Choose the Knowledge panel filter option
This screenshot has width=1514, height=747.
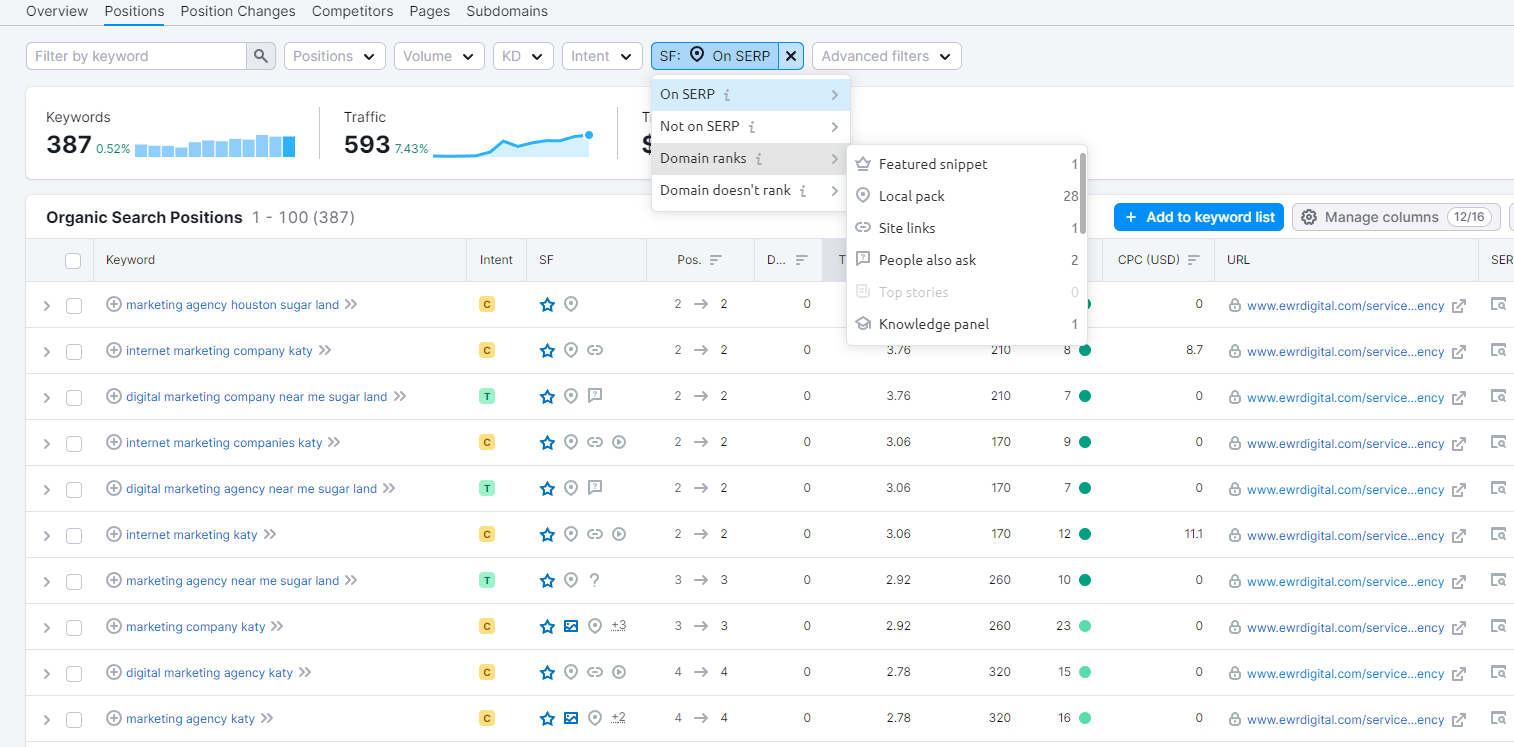[931, 323]
